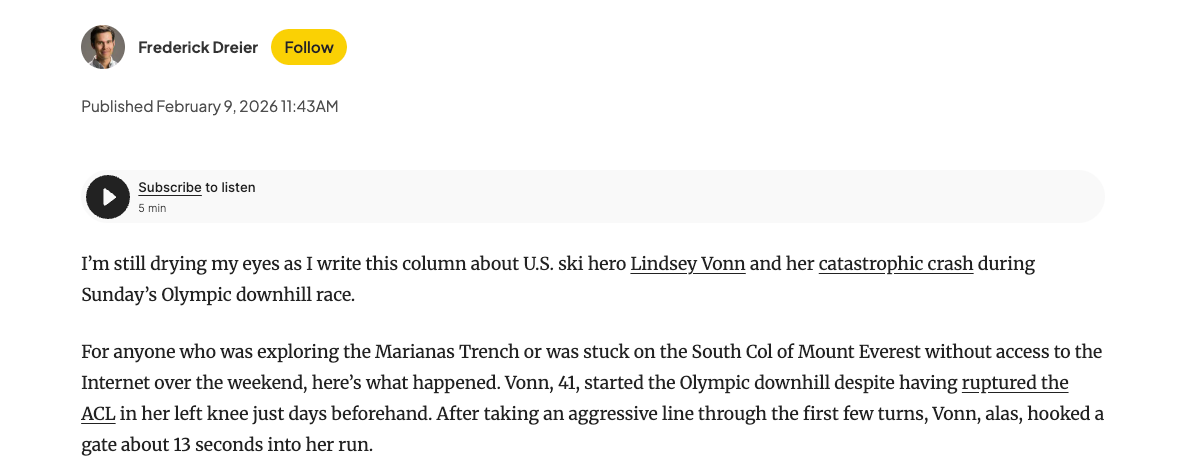Viewport: 1200px width, 475px height.
Task: Follow author Frederick Dreier
Action: (x=309, y=47)
